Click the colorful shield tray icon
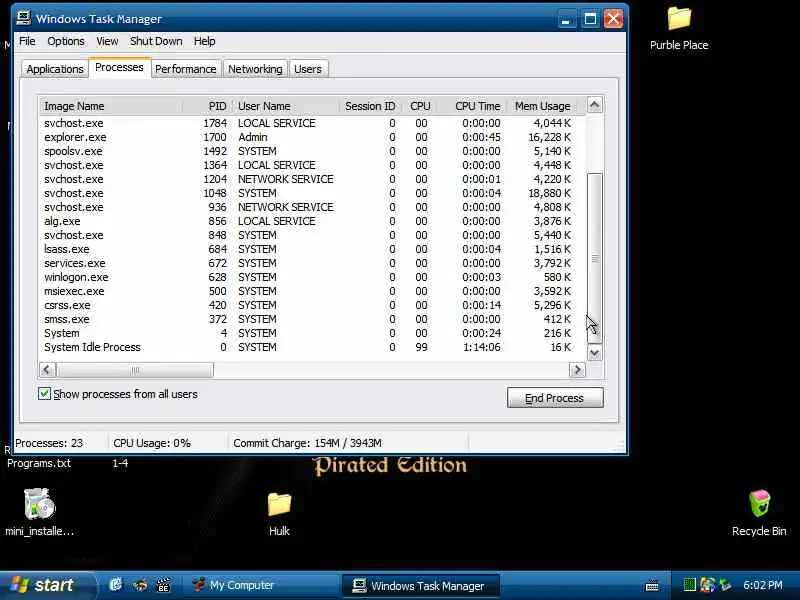This screenshot has height=600, width=800. (708, 585)
